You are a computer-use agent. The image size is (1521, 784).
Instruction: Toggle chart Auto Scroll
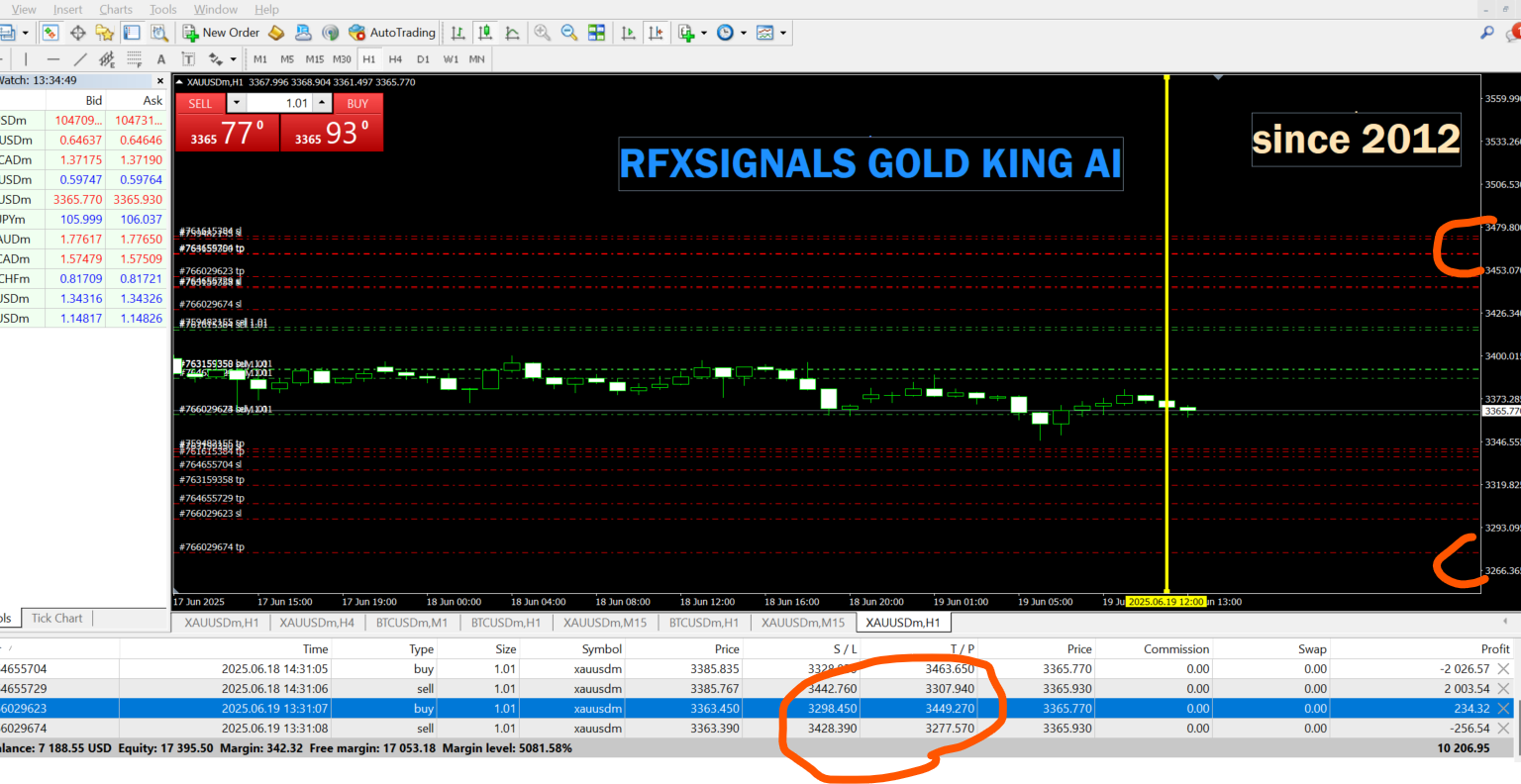(x=628, y=33)
